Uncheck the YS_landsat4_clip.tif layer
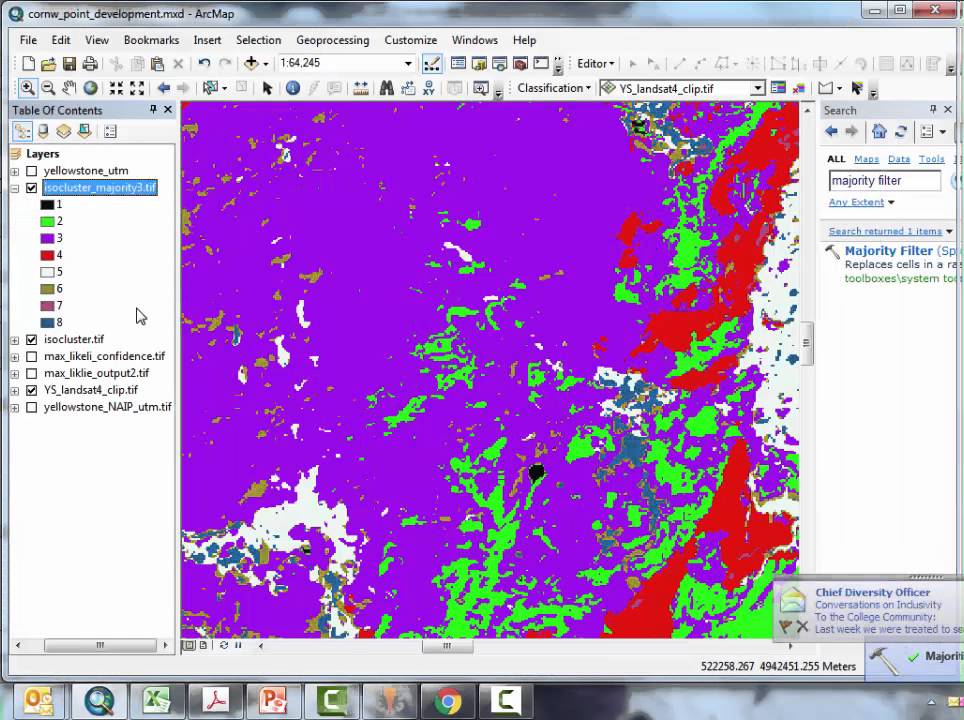 [x=32, y=390]
